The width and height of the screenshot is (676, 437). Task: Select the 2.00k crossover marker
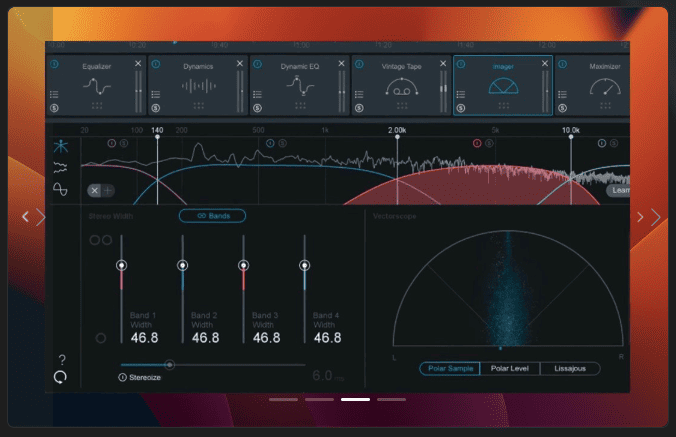397,137
